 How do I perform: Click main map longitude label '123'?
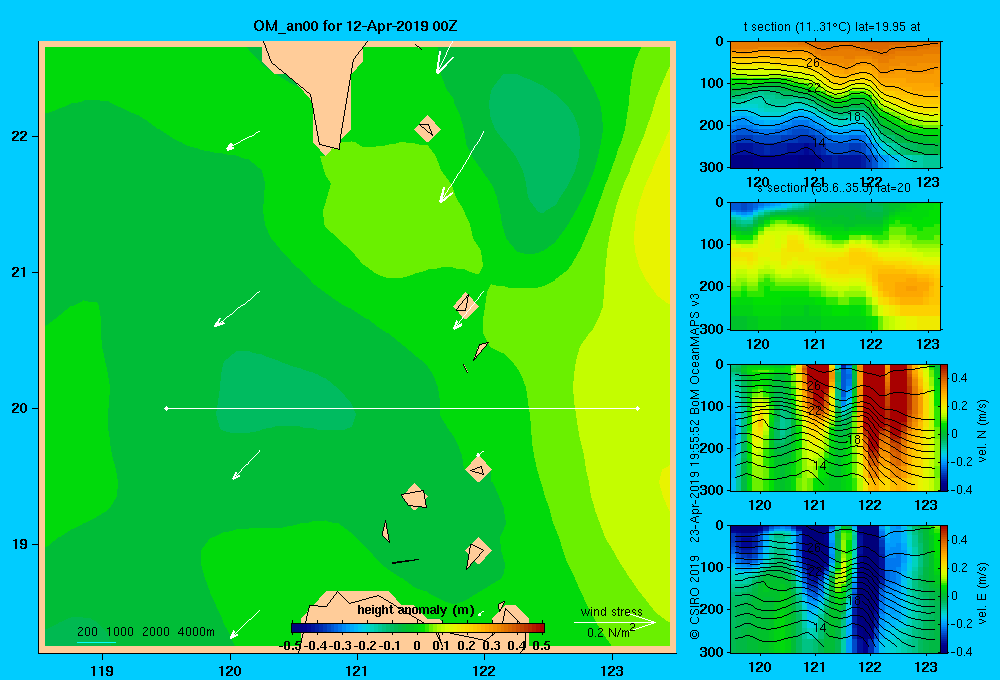click(x=612, y=670)
